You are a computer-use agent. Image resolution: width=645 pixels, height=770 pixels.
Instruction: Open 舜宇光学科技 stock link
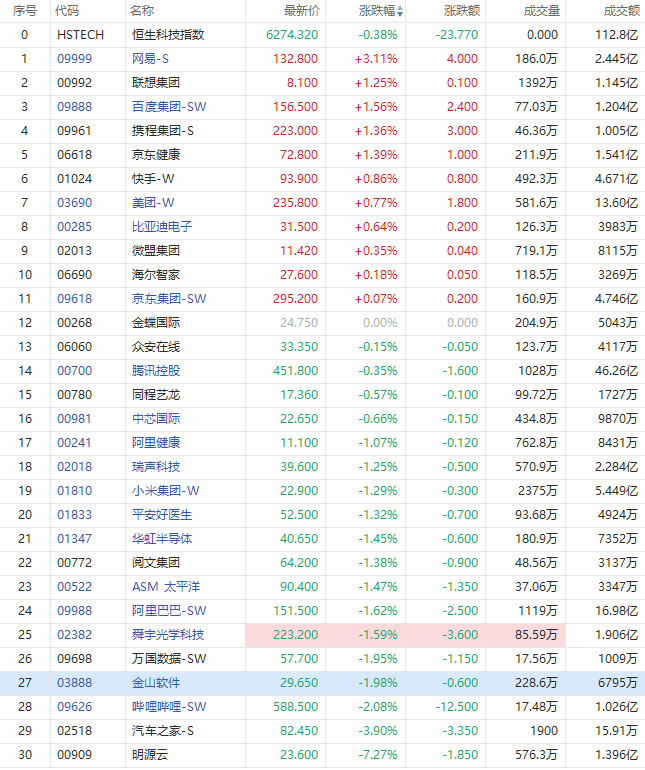pyautogui.click(x=168, y=635)
